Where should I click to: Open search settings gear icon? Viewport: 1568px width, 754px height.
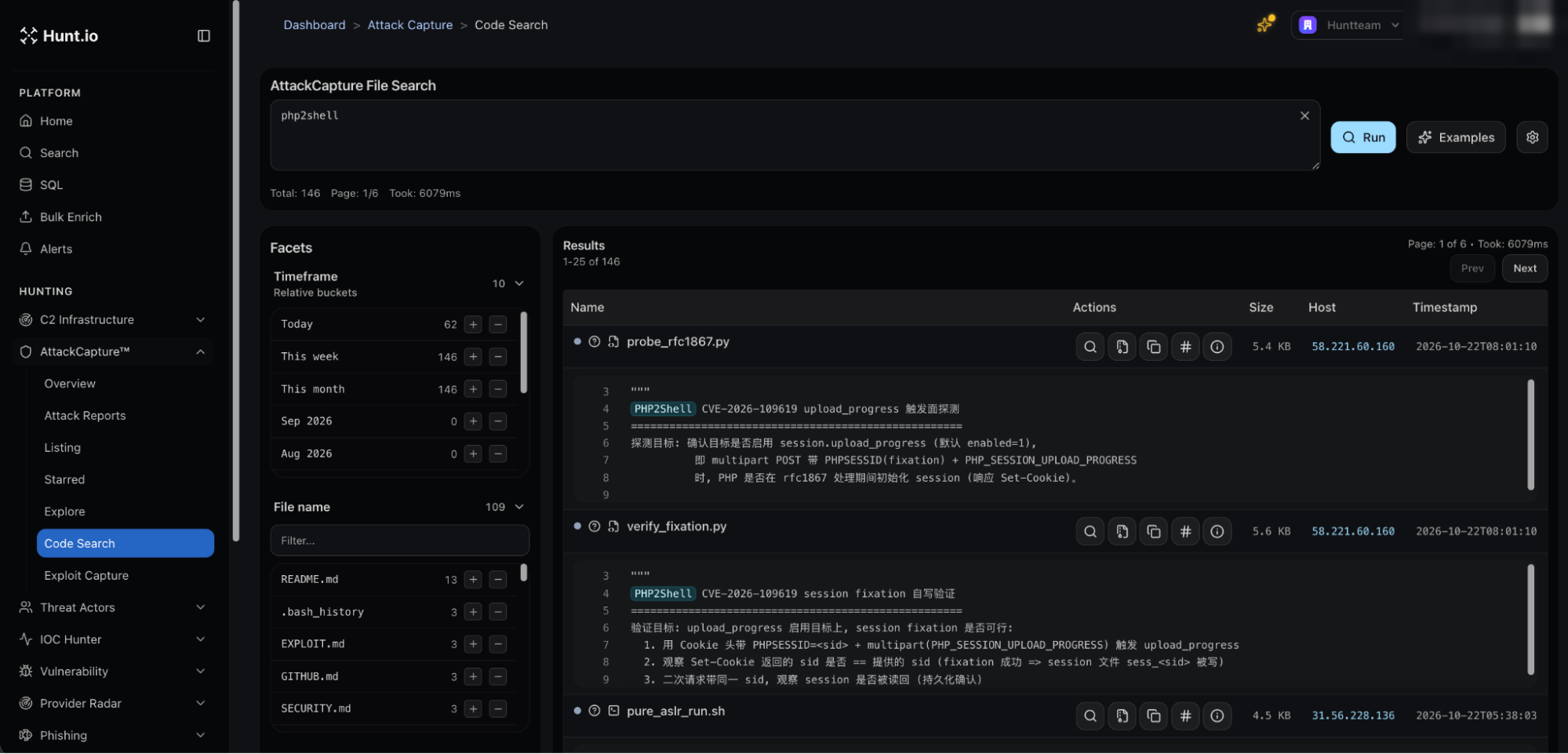pyautogui.click(x=1532, y=137)
